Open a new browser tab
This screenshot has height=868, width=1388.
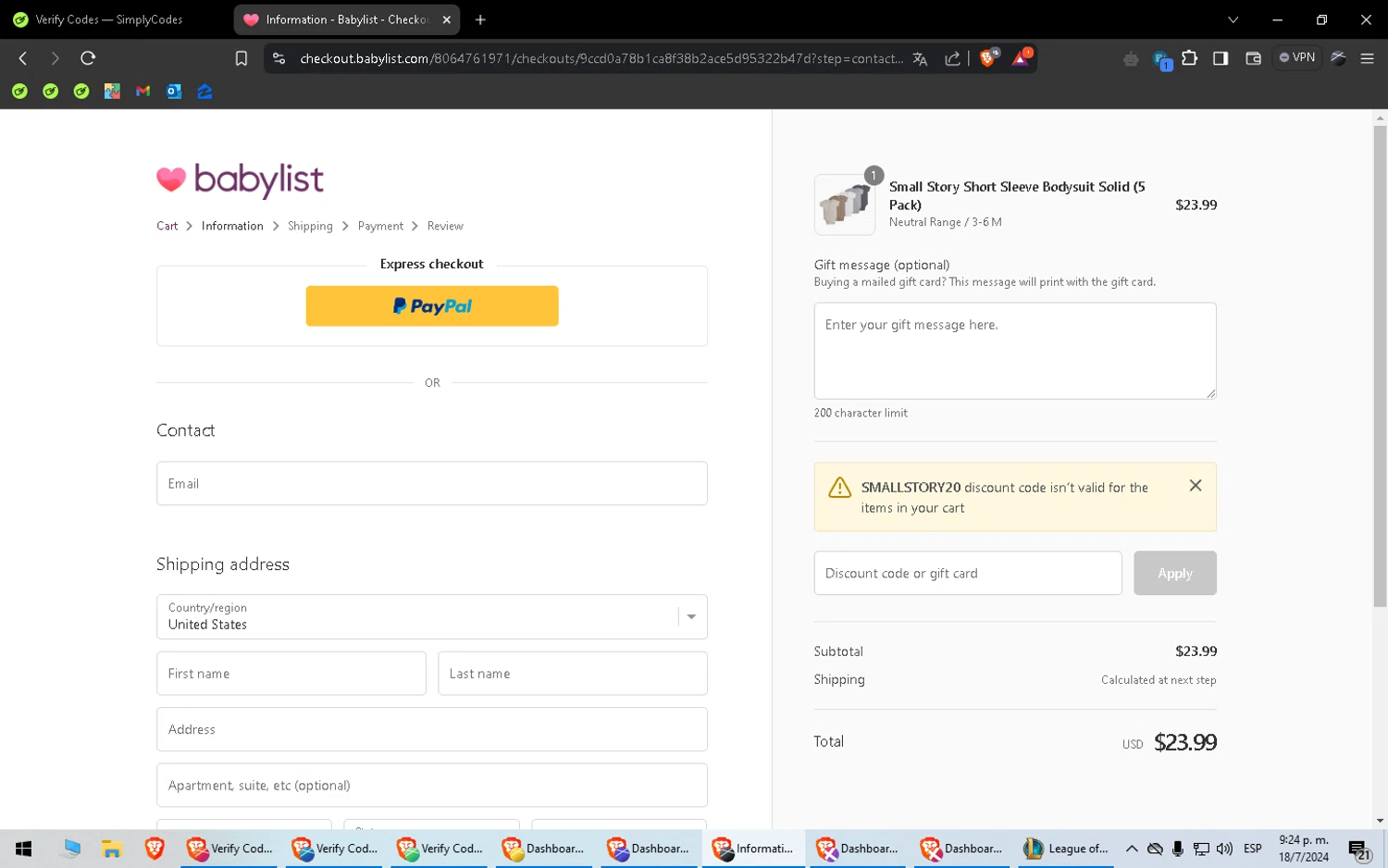pyautogui.click(x=480, y=19)
